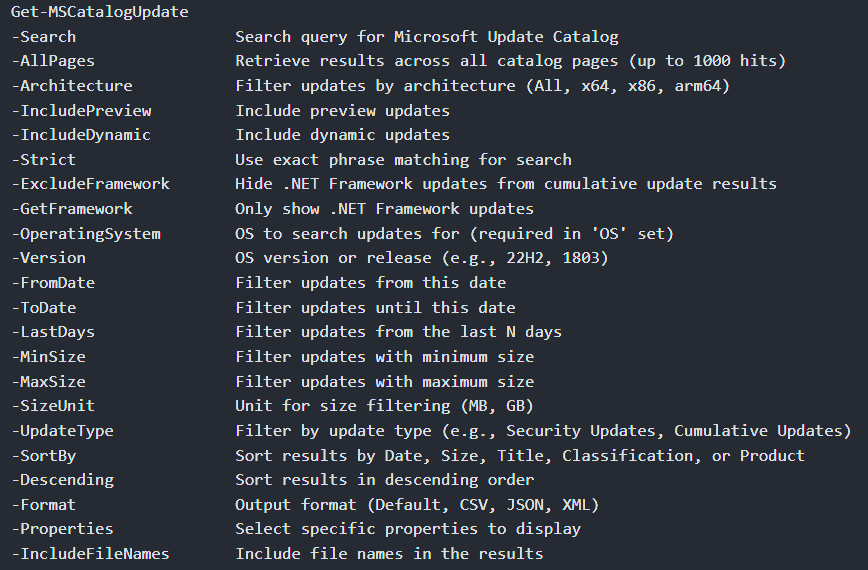Click the -LastDays parameter text
868x570 pixels.
[x=54, y=332]
